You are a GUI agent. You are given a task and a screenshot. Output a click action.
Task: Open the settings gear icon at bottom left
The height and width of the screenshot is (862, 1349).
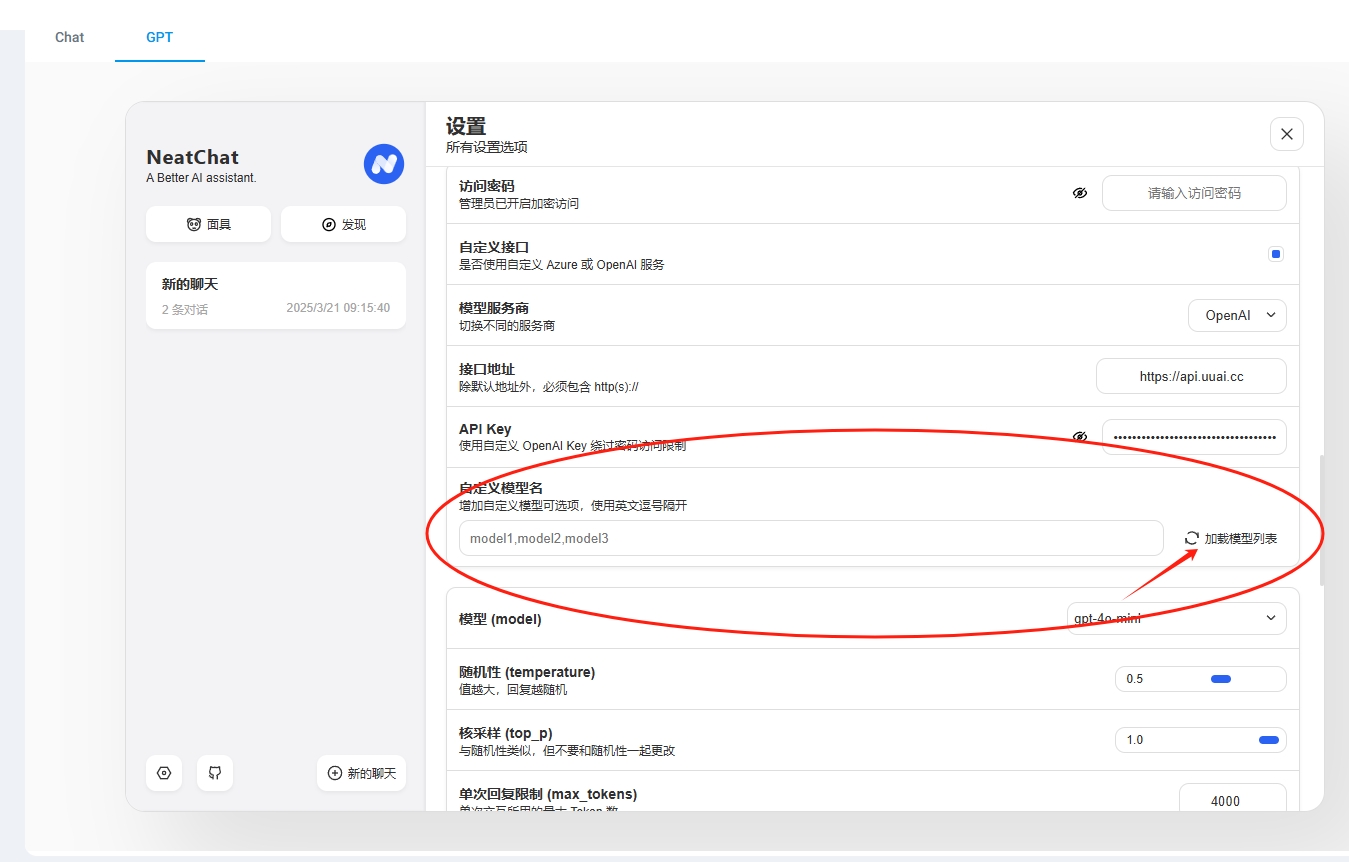[x=164, y=773]
